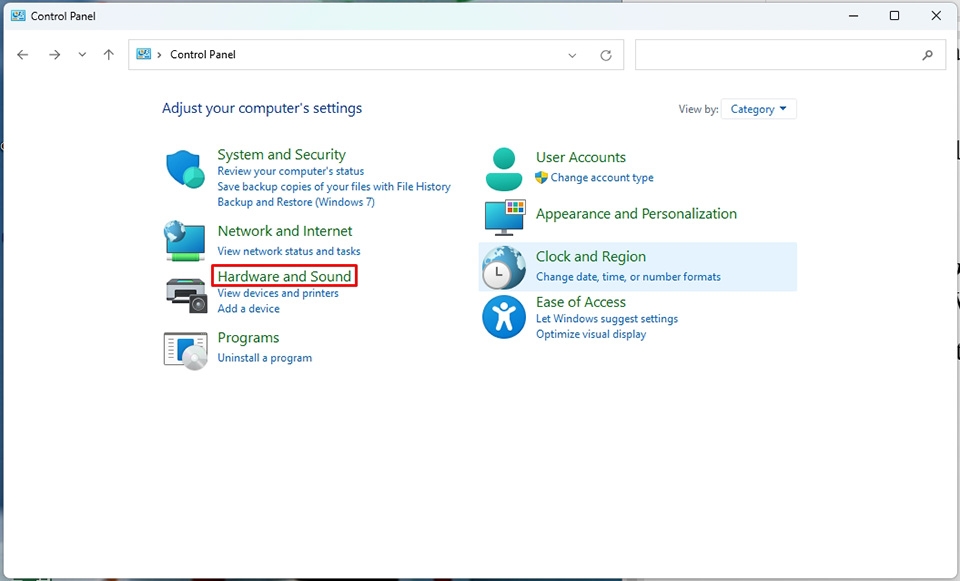Open the User Accounts person icon
Viewport: 960px width, 581px height.
click(x=504, y=169)
